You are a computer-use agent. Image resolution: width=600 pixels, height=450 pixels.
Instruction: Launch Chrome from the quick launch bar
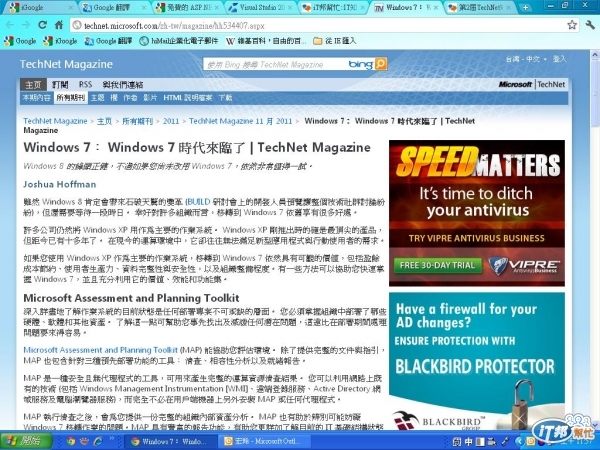point(70,441)
